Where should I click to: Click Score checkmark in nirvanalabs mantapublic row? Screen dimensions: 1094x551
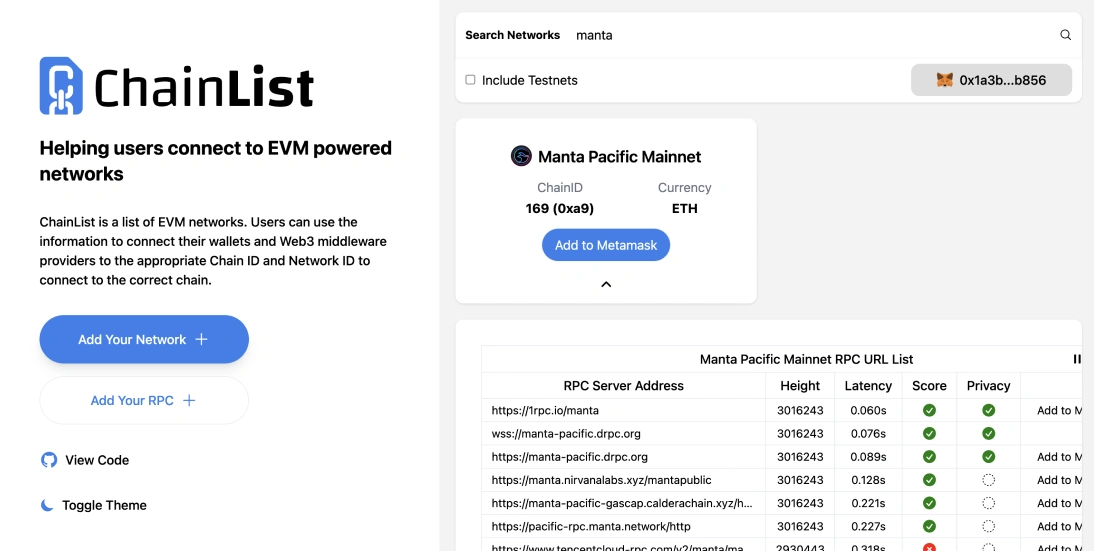(929, 480)
